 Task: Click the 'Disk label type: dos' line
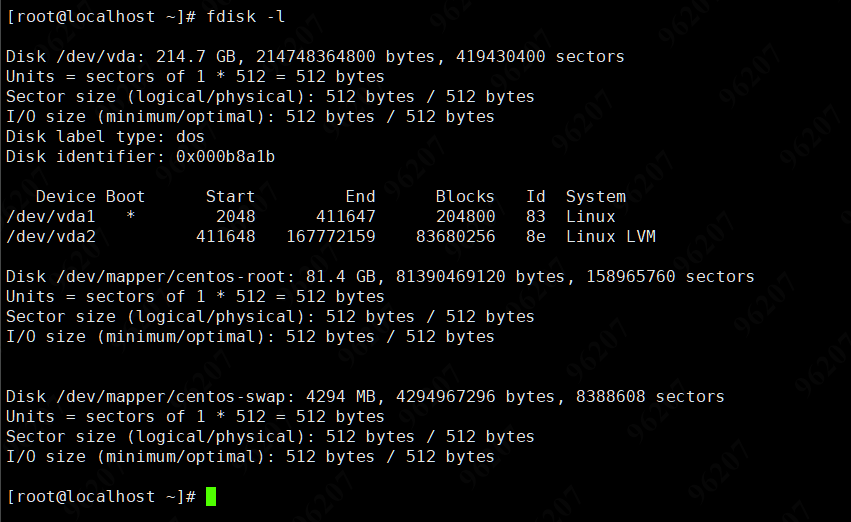[105, 137]
